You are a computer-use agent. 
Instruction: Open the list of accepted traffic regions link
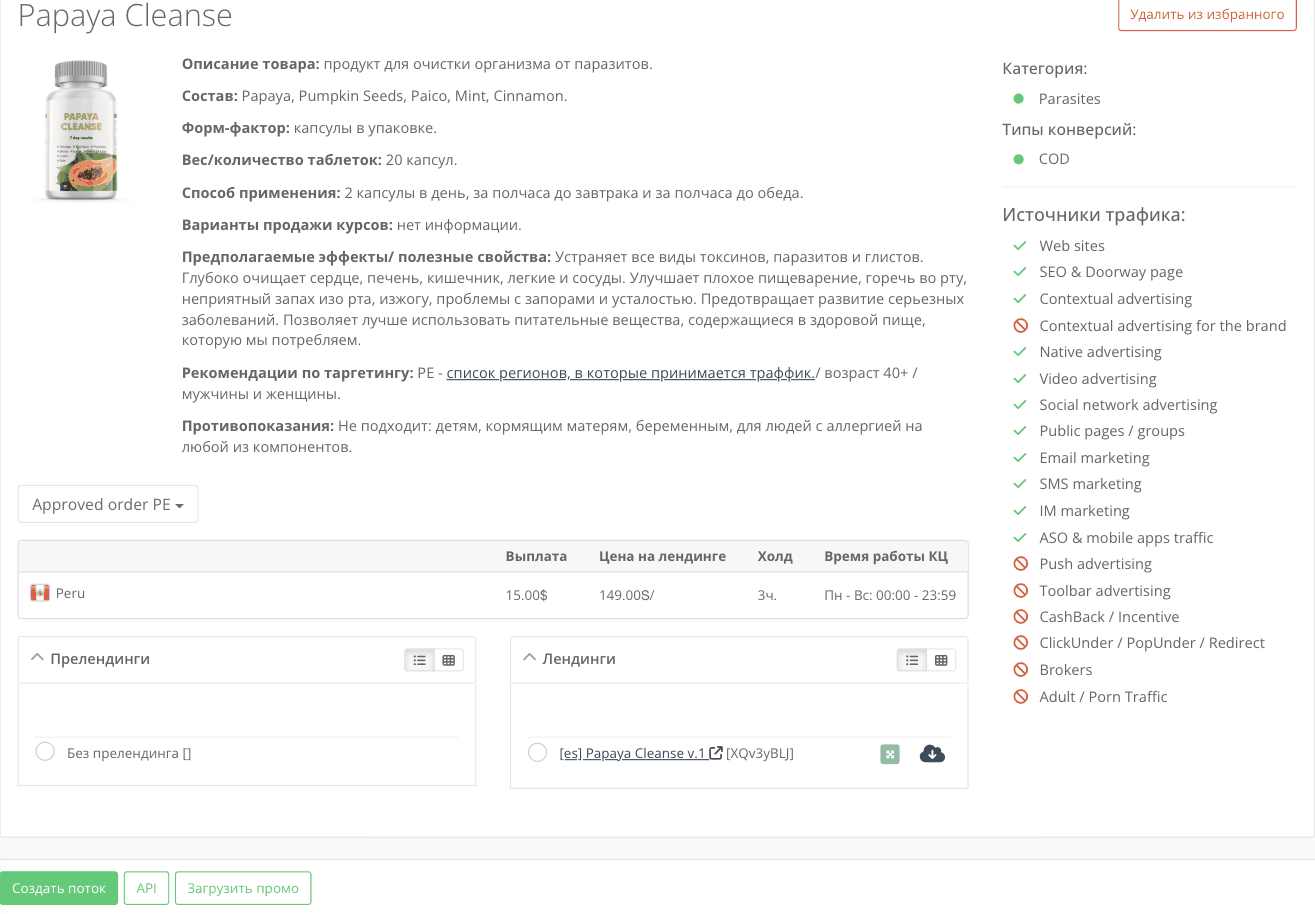[x=631, y=373]
